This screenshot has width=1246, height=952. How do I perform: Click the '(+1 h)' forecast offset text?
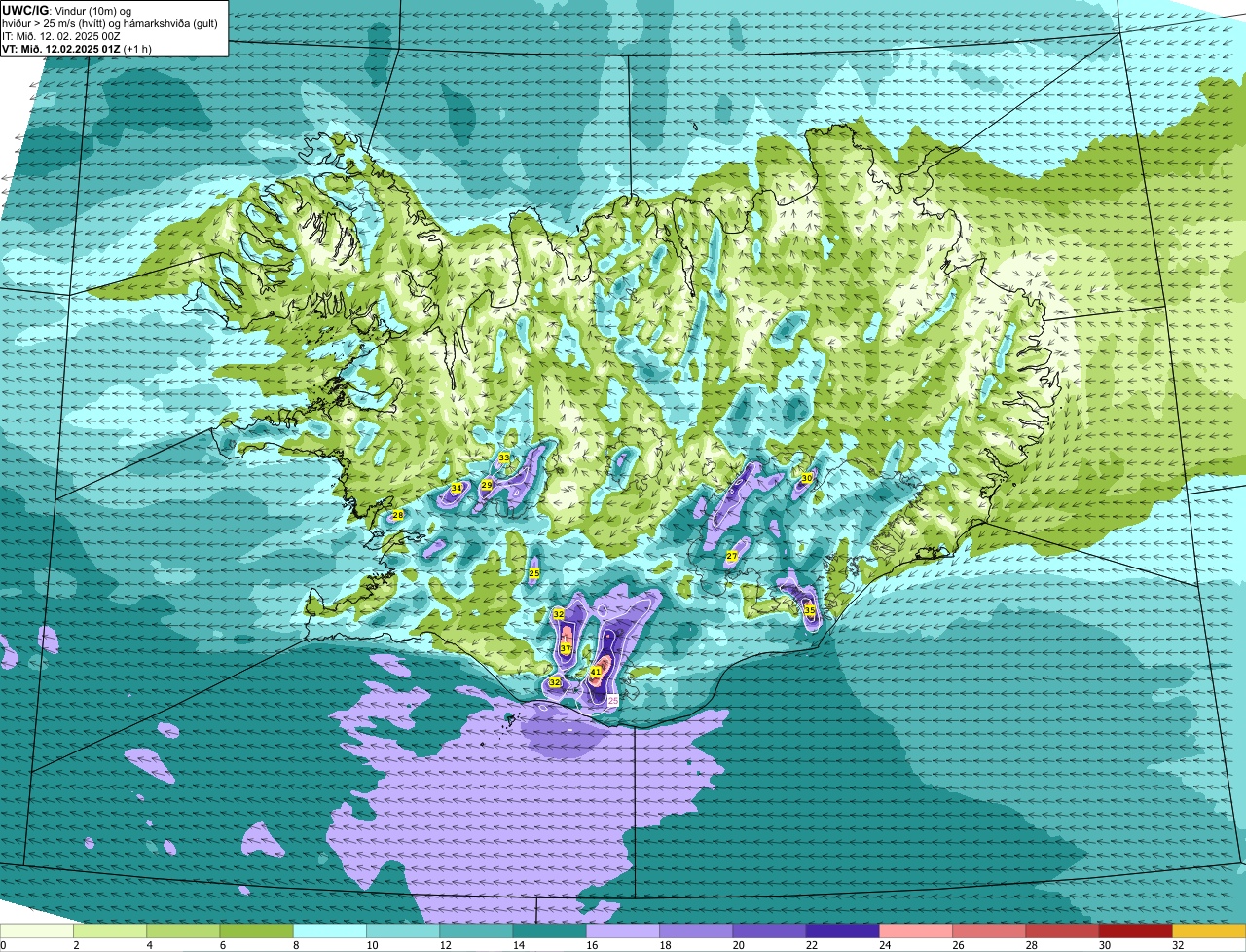click(139, 49)
